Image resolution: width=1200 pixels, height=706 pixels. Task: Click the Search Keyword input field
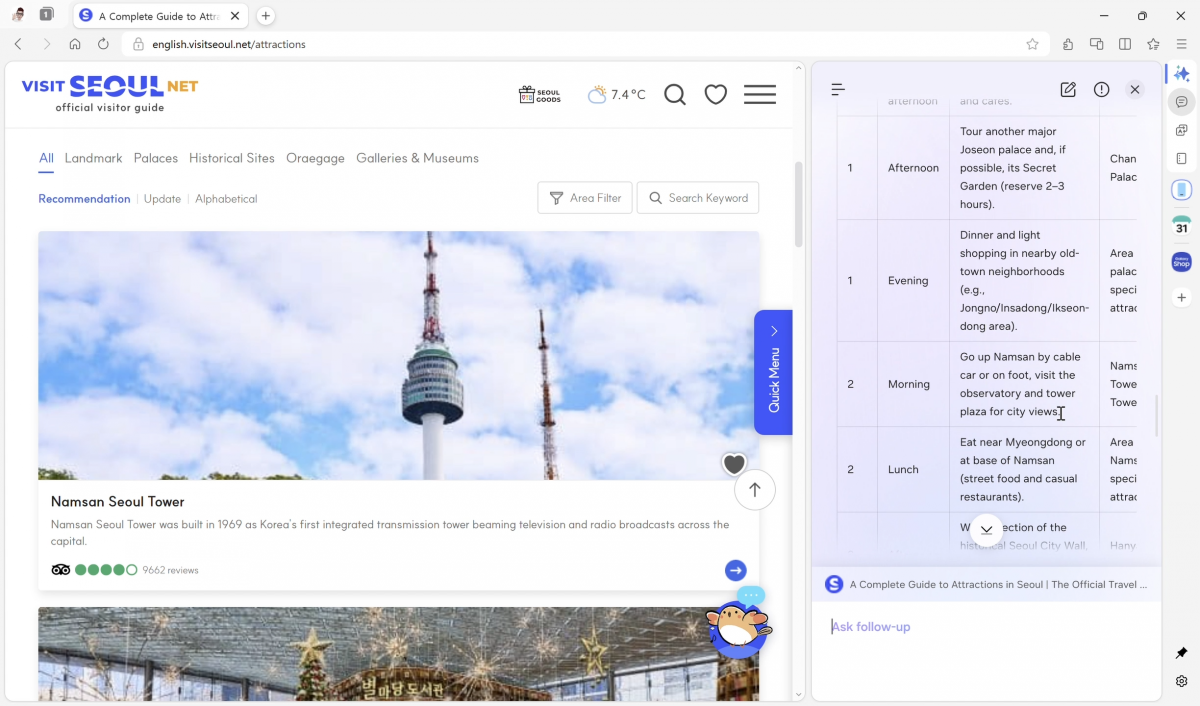point(698,198)
